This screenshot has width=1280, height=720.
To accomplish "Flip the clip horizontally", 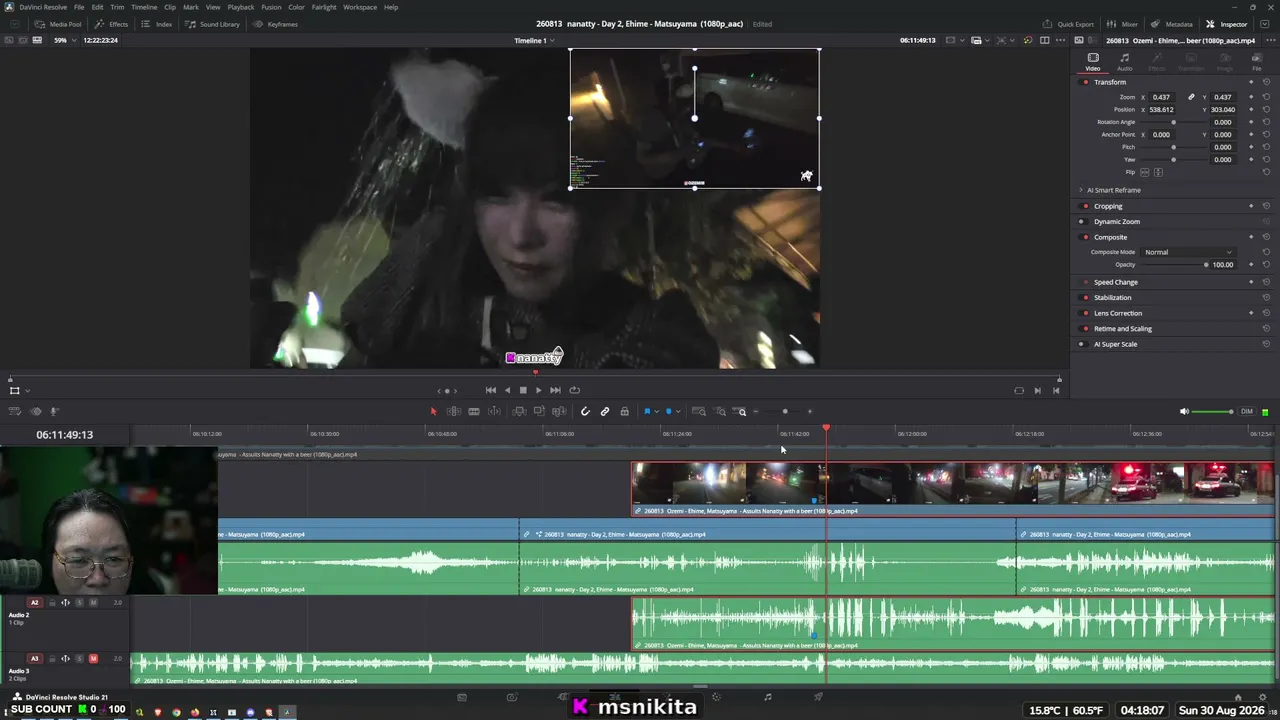I will coord(1146,172).
